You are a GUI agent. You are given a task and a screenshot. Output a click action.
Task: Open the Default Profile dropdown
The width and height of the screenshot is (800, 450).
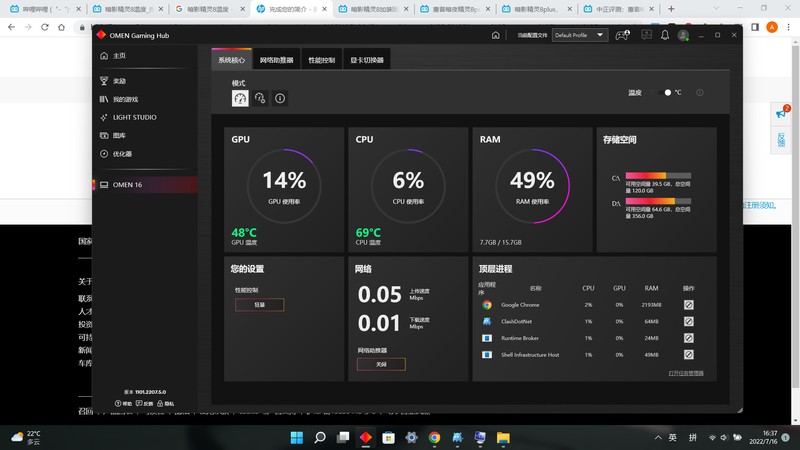pyautogui.click(x=580, y=35)
